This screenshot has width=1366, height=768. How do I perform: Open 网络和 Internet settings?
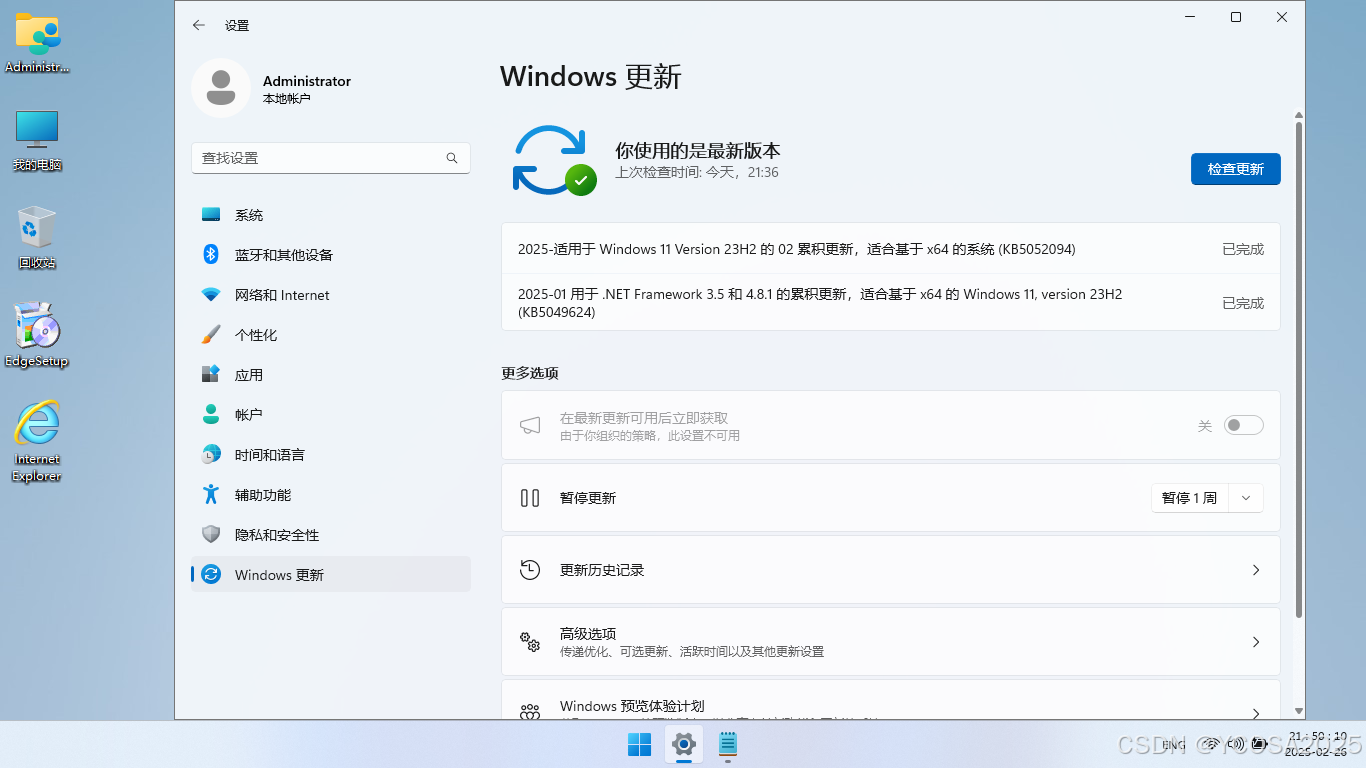pos(330,295)
